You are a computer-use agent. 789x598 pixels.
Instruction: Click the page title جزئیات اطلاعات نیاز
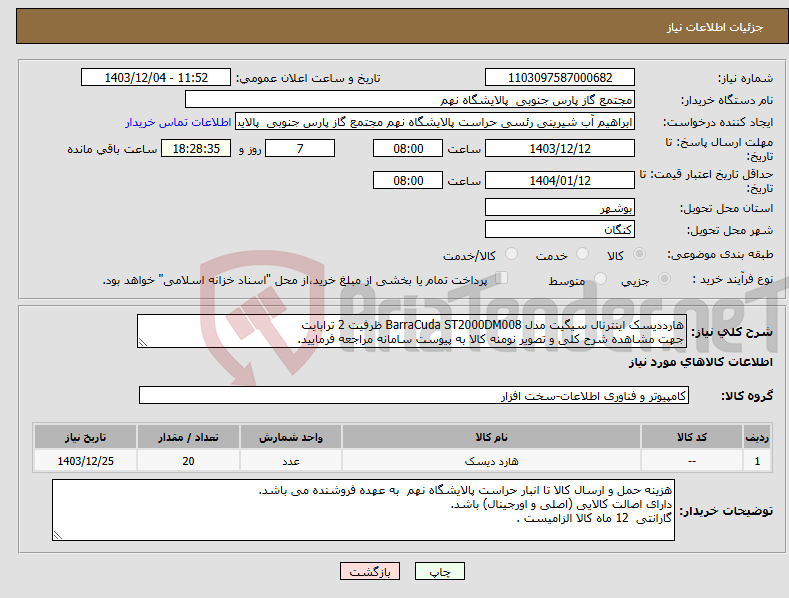(715, 27)
